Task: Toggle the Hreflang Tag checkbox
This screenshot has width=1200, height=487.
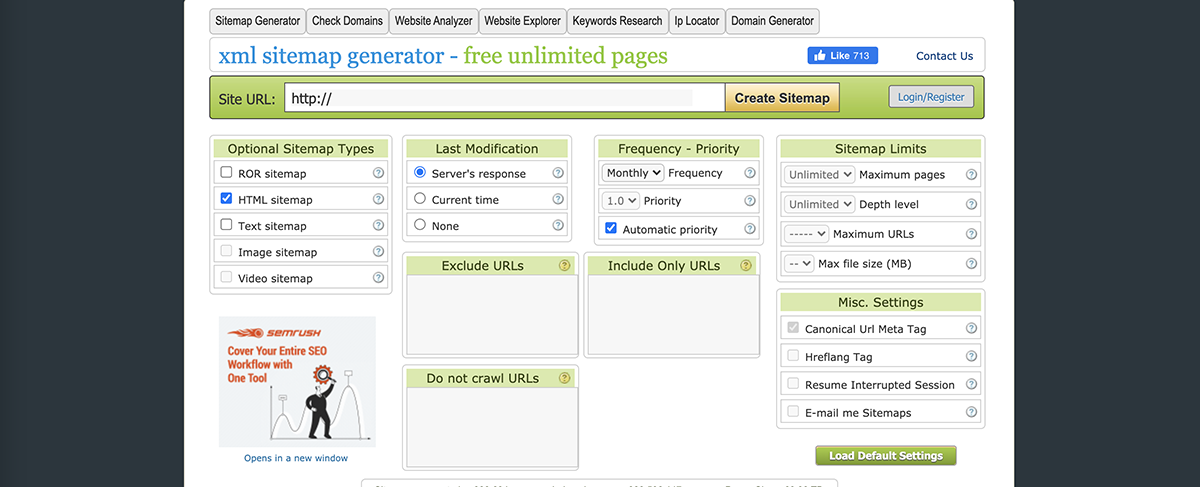Action: click(793, 355)
